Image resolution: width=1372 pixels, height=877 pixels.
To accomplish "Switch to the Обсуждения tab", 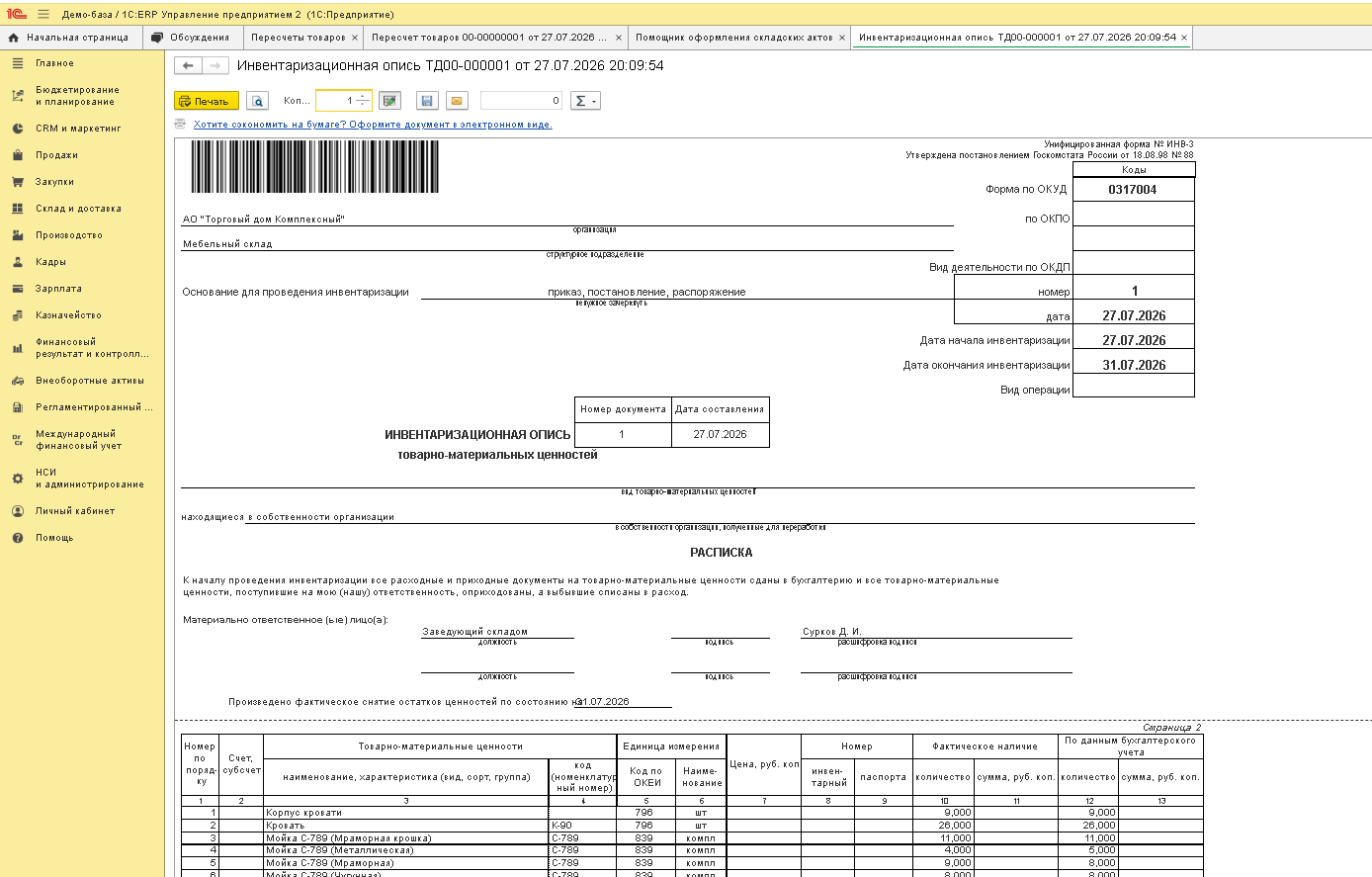I will (x=193, y=38).
